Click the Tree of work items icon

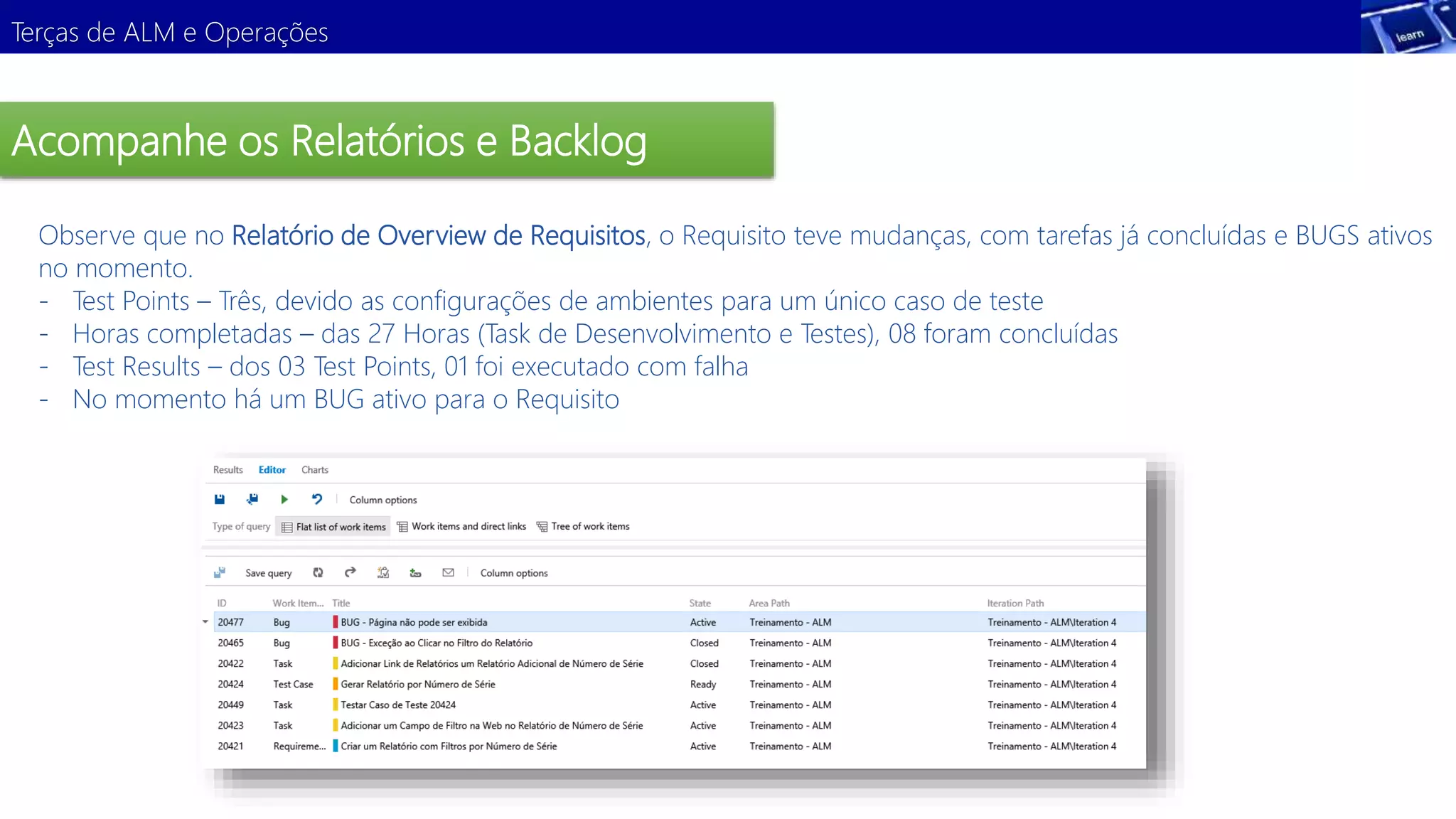[x=542, y=526]
